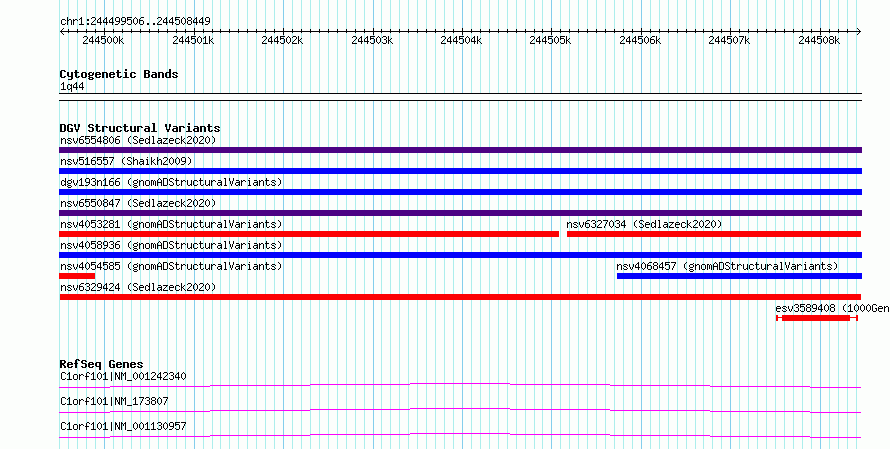Click the esv3589408 variant label
This screenshot has height=449, width=890.
[x=832, y=308]
